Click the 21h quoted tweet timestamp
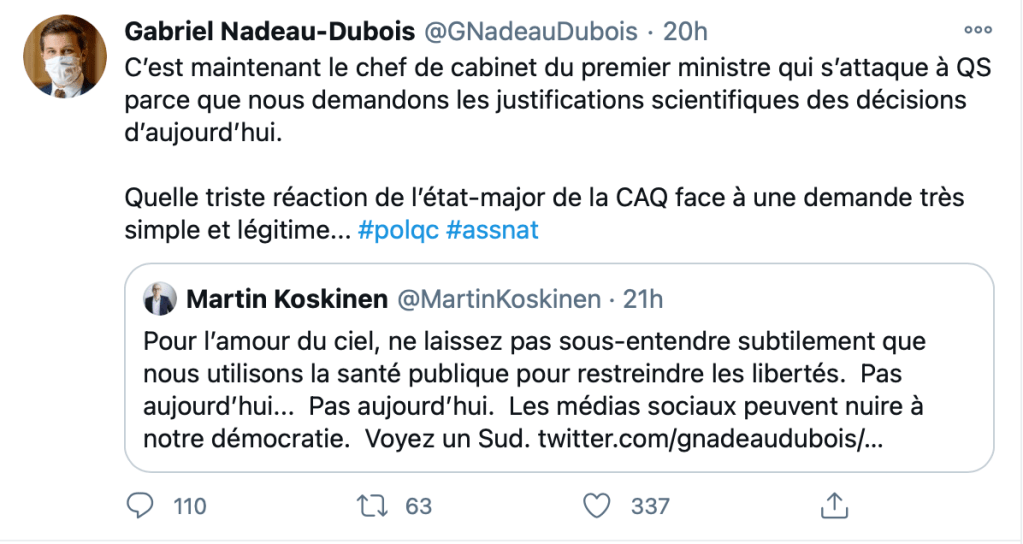Image resolution: width=1023 pixels, height=544 pixels. pyautogui.click(x=641, y=298)
